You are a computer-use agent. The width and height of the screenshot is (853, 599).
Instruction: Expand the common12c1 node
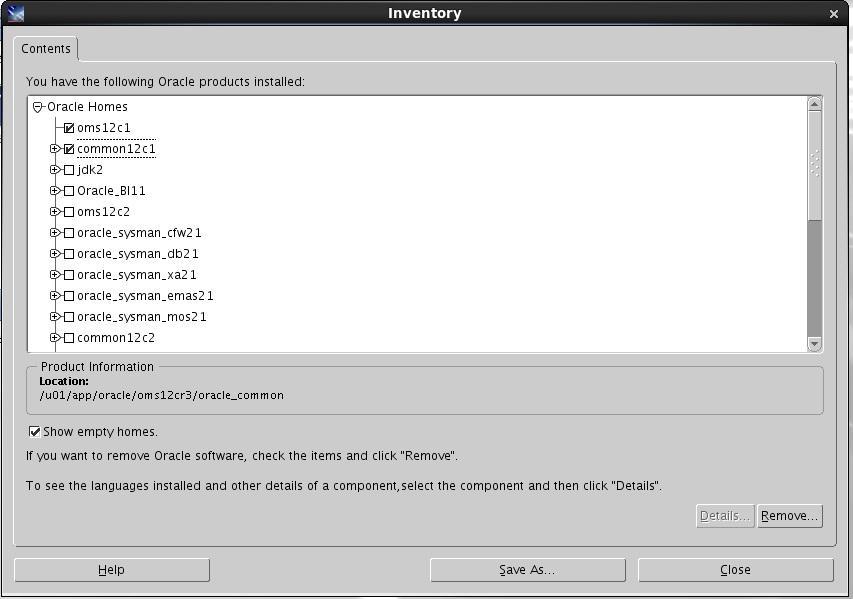point(54,149)
